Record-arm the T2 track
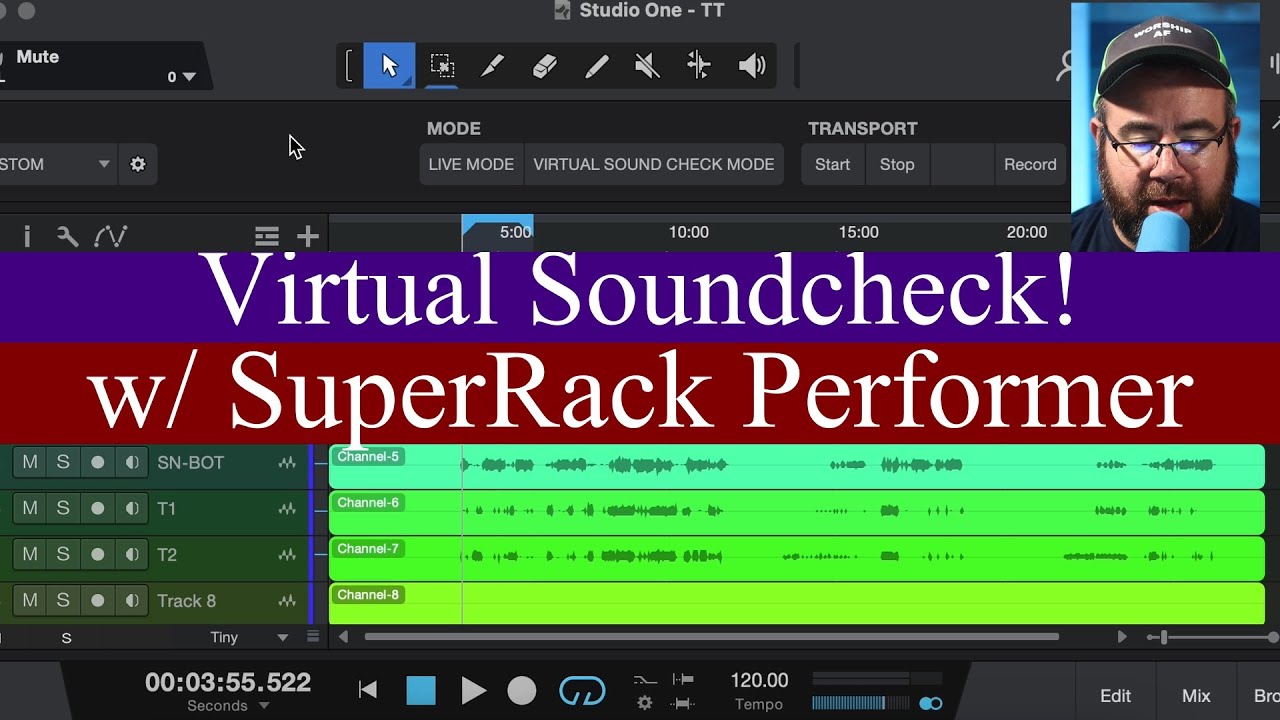1280x720 pixels. click(97, 554)
